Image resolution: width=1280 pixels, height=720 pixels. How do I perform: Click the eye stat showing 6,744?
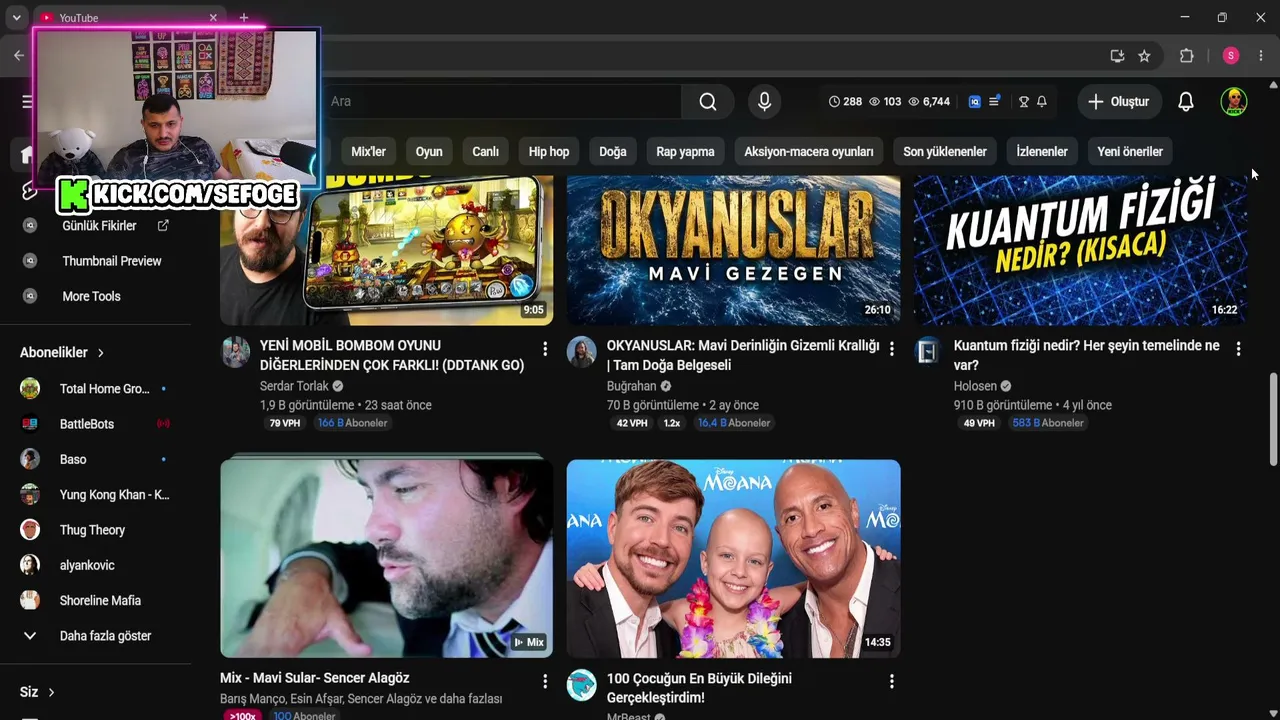pos(928,101)
